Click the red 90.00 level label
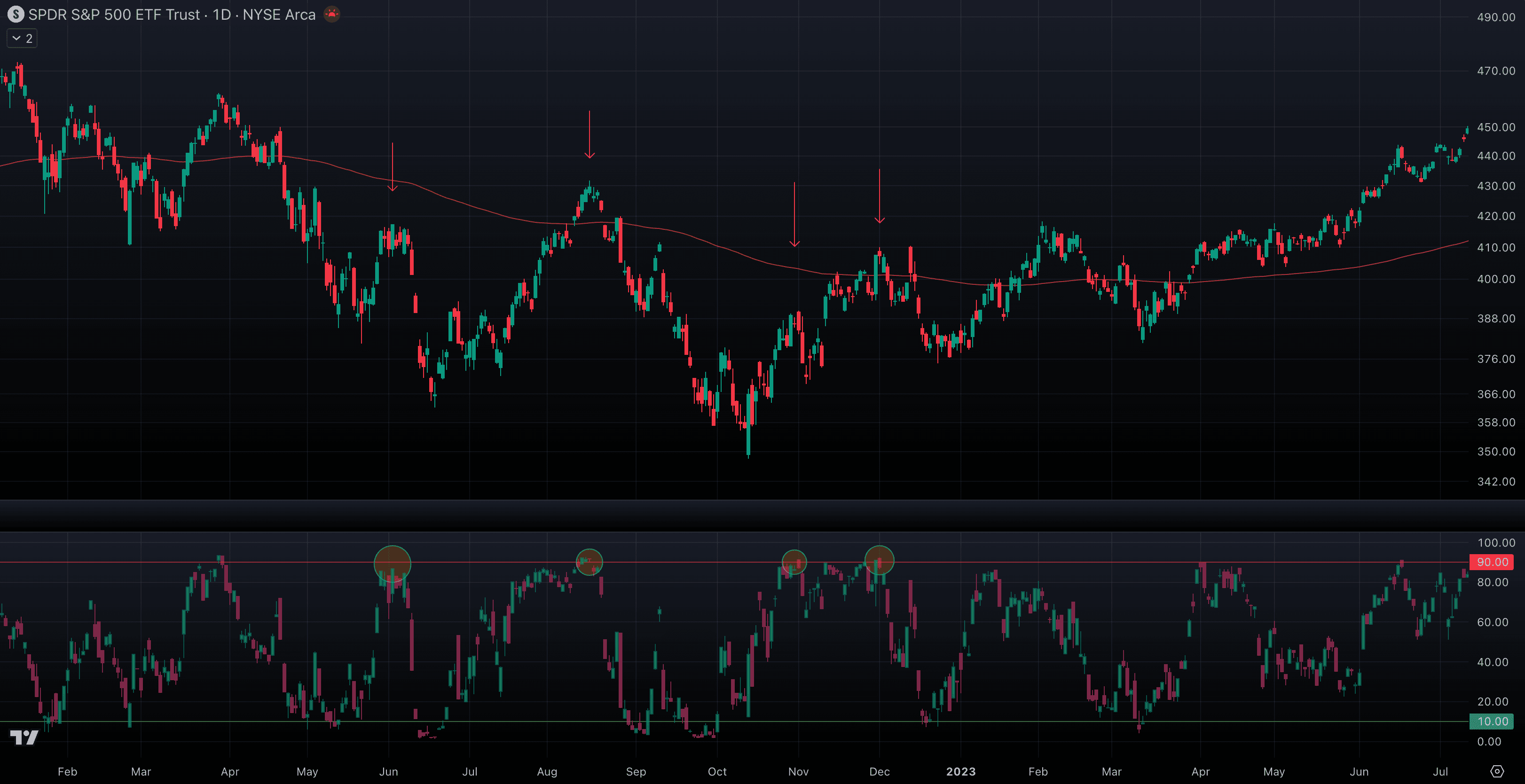Screen dimensions: 1525x784 tap(1491, 562)
